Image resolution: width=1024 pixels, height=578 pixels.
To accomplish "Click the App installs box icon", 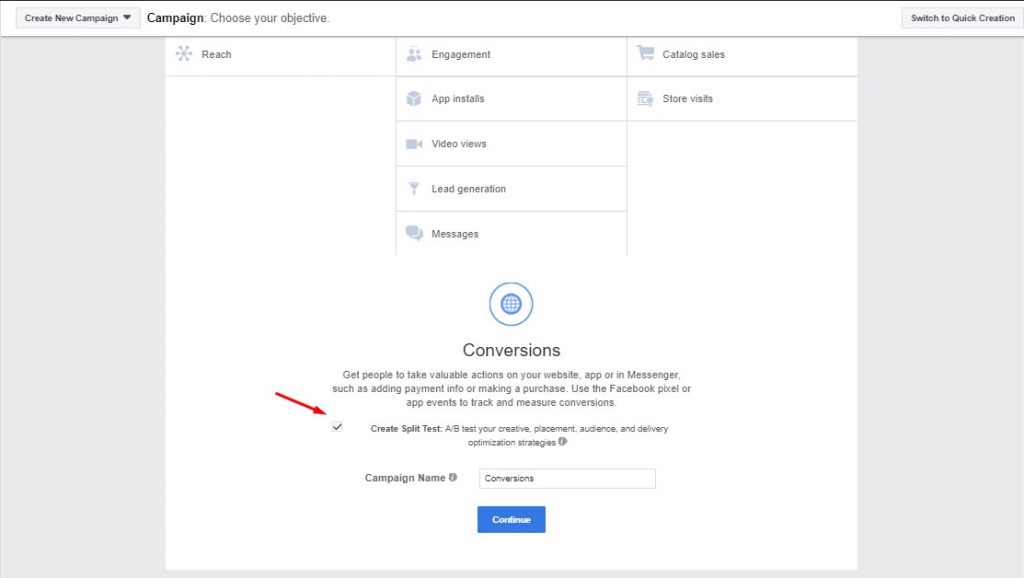I will click(414, 98).
